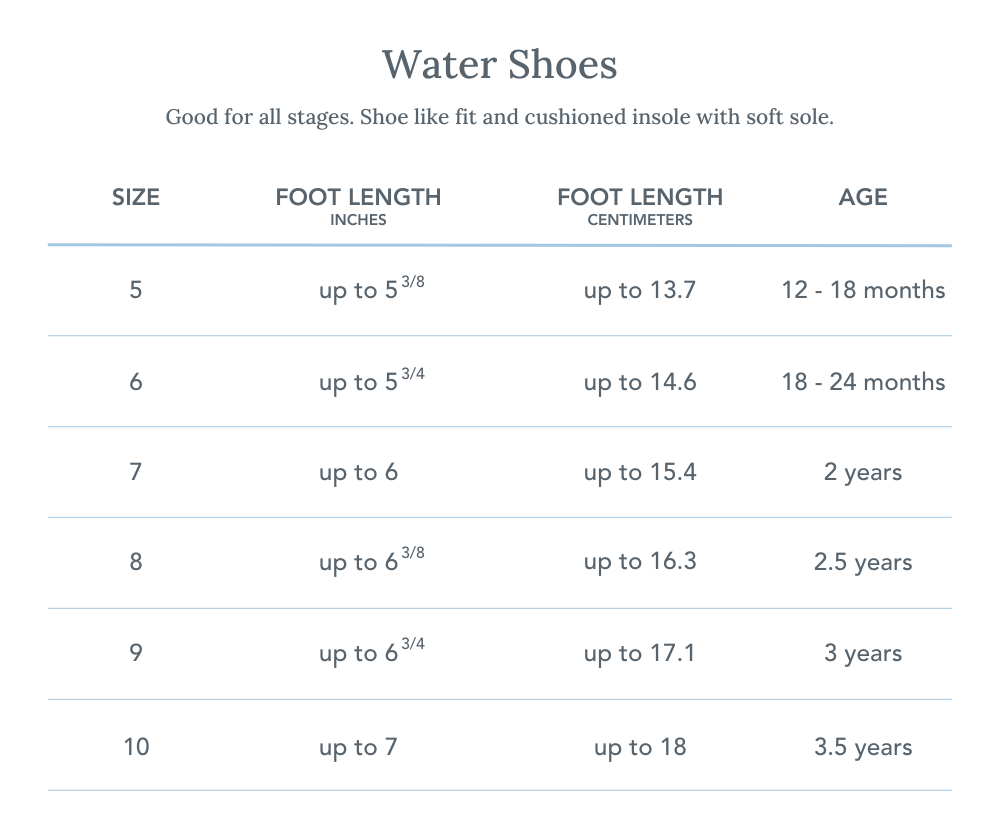Image resolution: width=1000 pixels, height=830 pixels.
Task: Click the SIZE column header
Action: [x=136, y=197]
